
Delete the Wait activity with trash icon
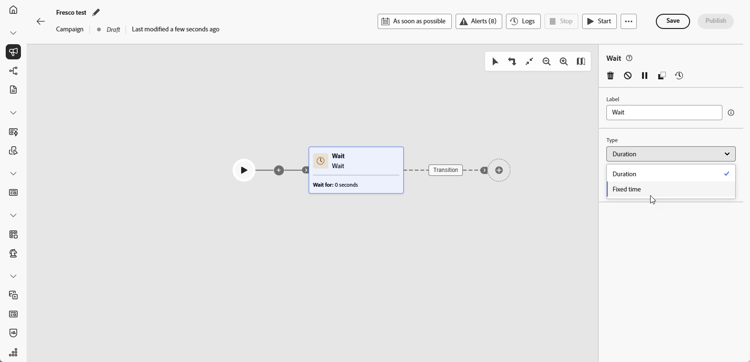610,76
